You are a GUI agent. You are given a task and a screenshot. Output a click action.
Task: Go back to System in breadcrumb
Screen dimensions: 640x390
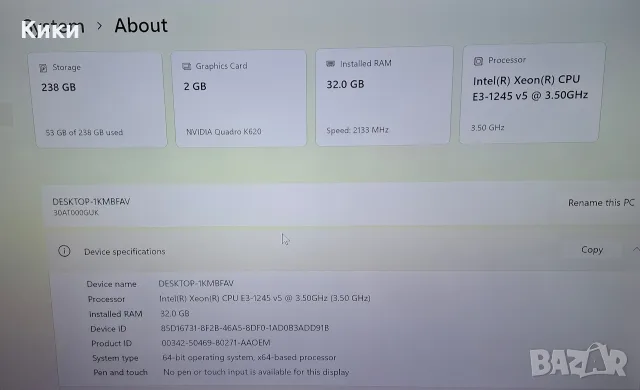53,27
